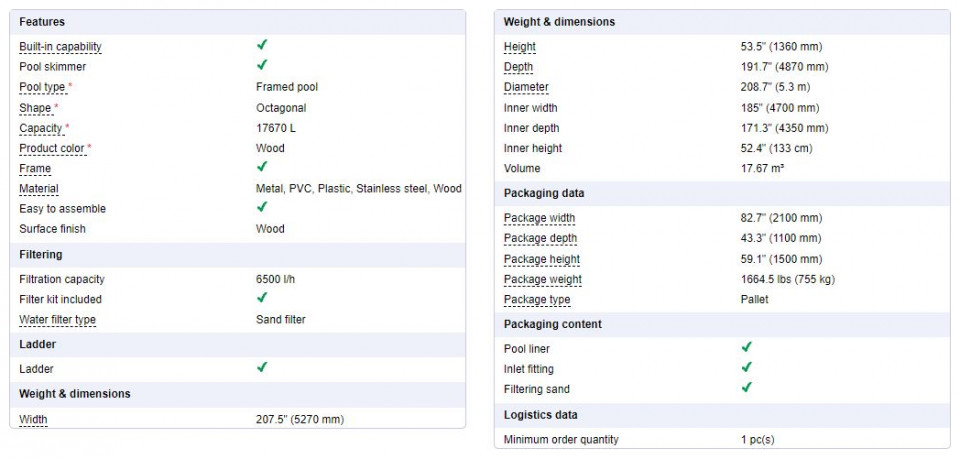Image resolution: width=960 pixels, height=459 pixels.
Task: Click the Filter kit included checkmark
Action: pyautogui.click(x=262, y=297)
